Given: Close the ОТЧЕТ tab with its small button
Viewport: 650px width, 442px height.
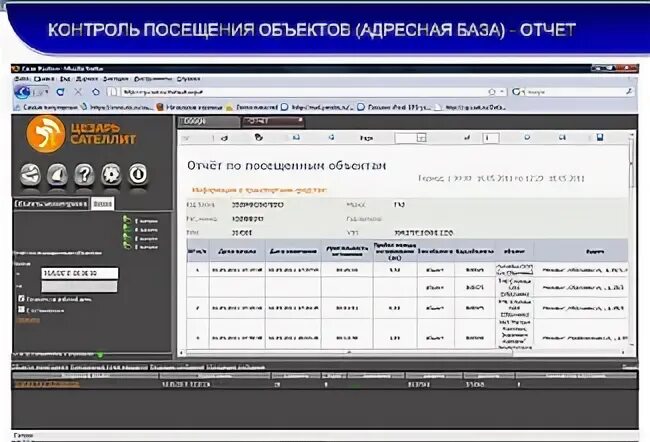Looking at the screenshot, I should click(x=301, y=121).
